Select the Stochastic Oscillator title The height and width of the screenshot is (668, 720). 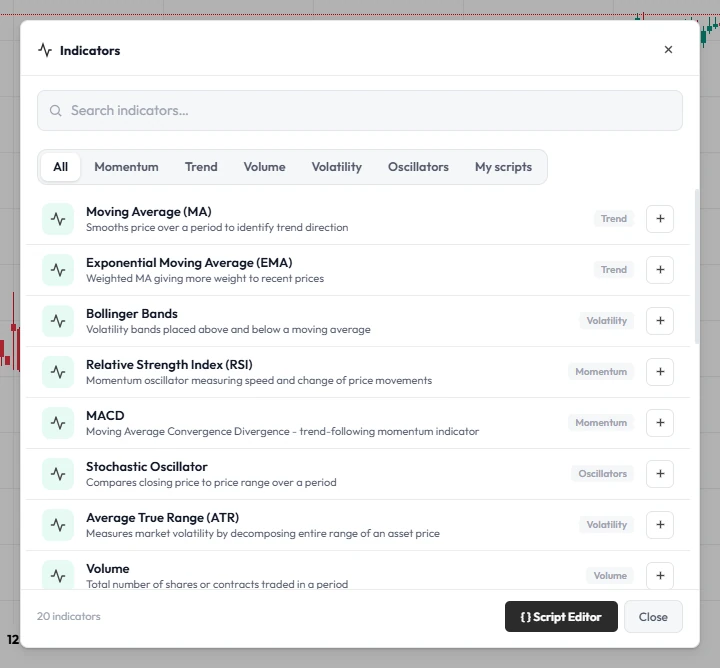(x=147, y=466)
